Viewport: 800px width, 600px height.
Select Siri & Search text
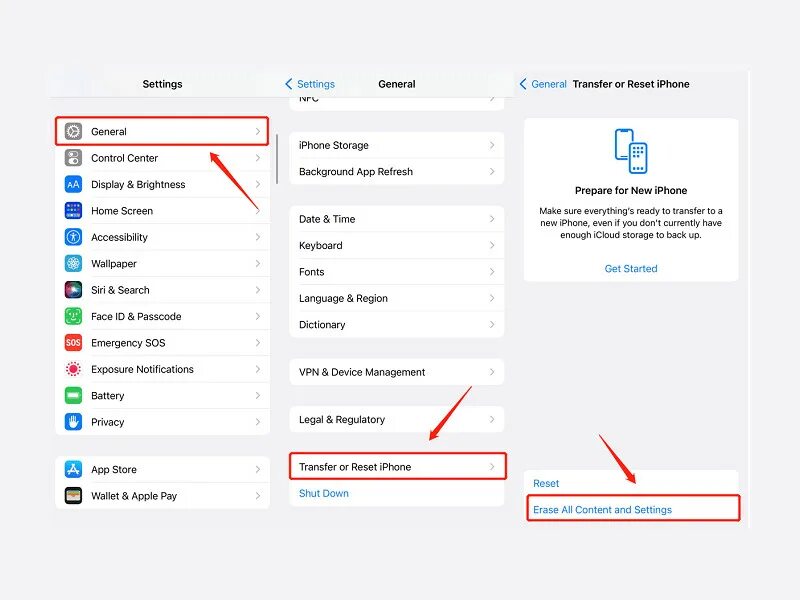(120, 290)
